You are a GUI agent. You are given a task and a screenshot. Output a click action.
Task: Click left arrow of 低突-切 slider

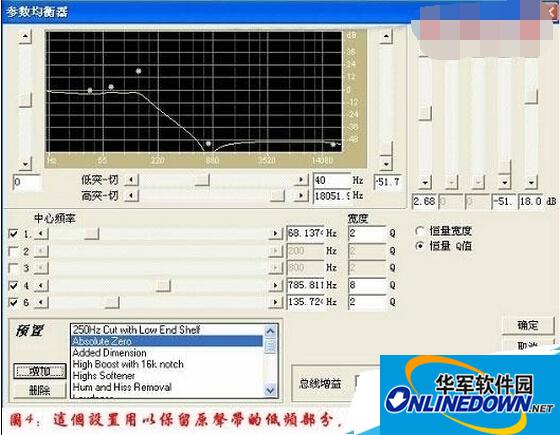click(131, 180)
